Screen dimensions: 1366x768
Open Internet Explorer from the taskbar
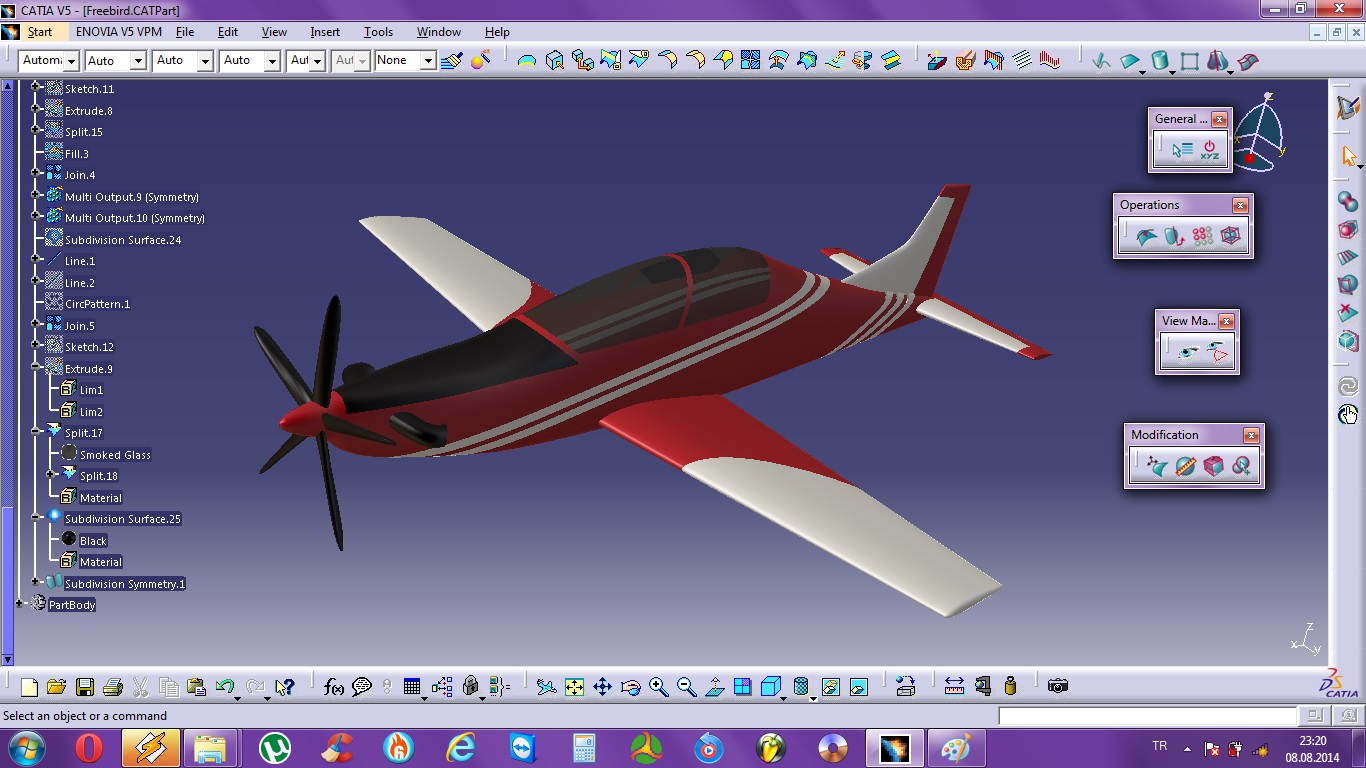pyautogui.click(x=461, y=748)
